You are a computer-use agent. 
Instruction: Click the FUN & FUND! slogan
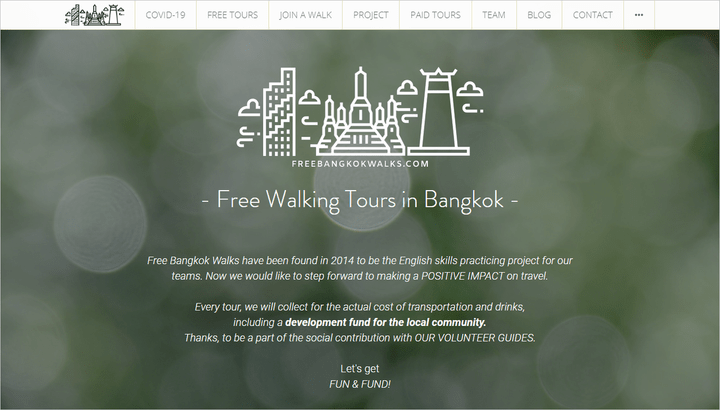point(360,384)
